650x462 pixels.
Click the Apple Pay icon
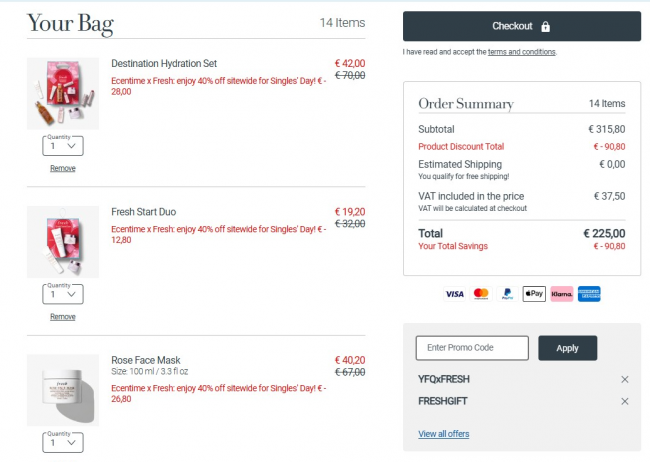(x=534, y=294)
